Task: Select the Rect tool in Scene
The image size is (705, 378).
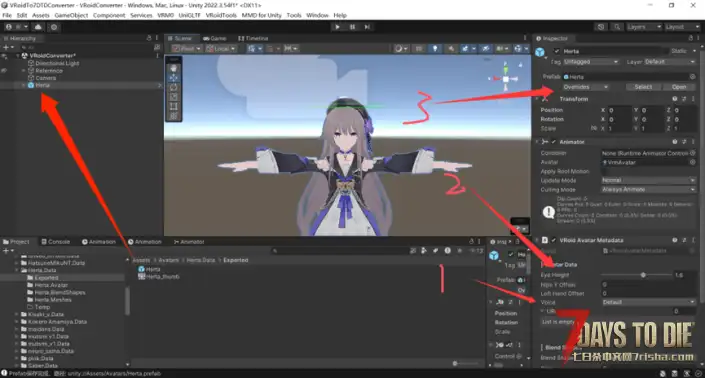Action: [x=174, y=107]
